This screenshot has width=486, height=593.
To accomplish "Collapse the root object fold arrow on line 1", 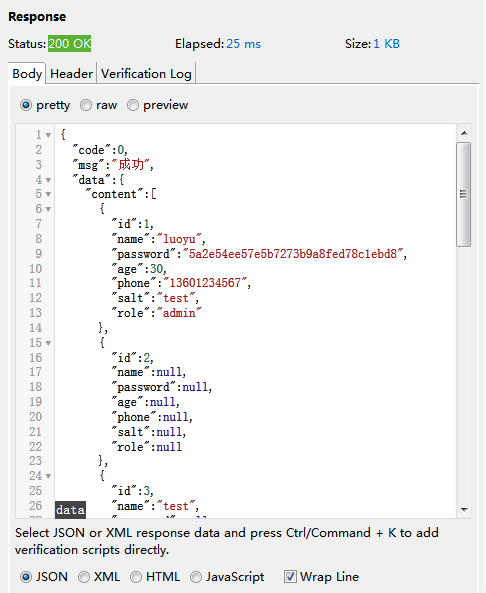I will 48,135.
